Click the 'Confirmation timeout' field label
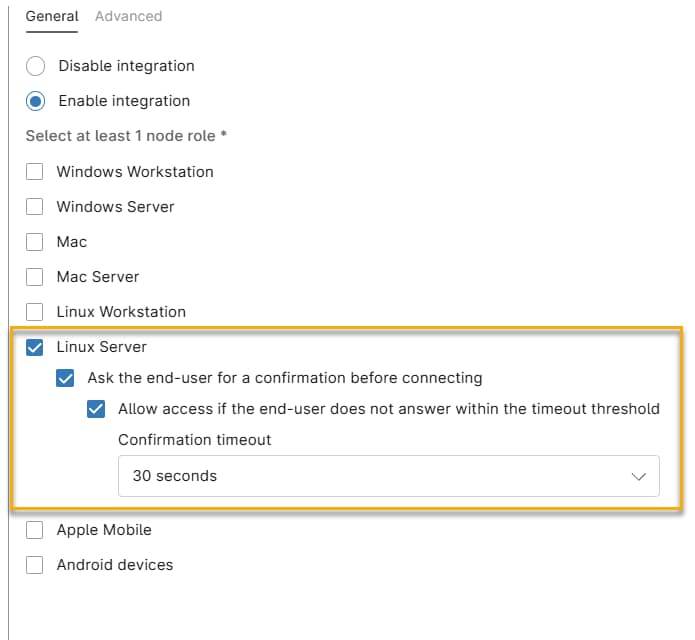The width and height of the screenshot is (695, 640). (x=194, y=440)
